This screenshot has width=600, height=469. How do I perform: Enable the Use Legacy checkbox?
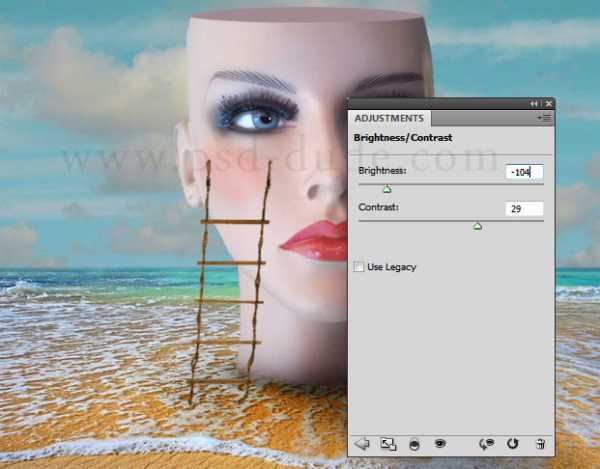coord(360,267)
